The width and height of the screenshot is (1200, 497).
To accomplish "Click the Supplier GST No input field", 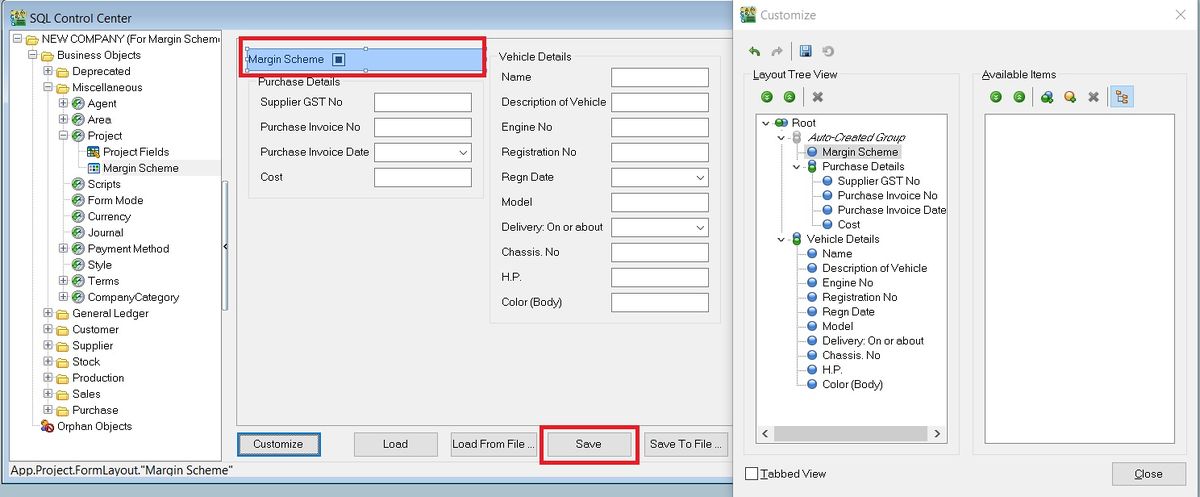I will coord(422,102).
